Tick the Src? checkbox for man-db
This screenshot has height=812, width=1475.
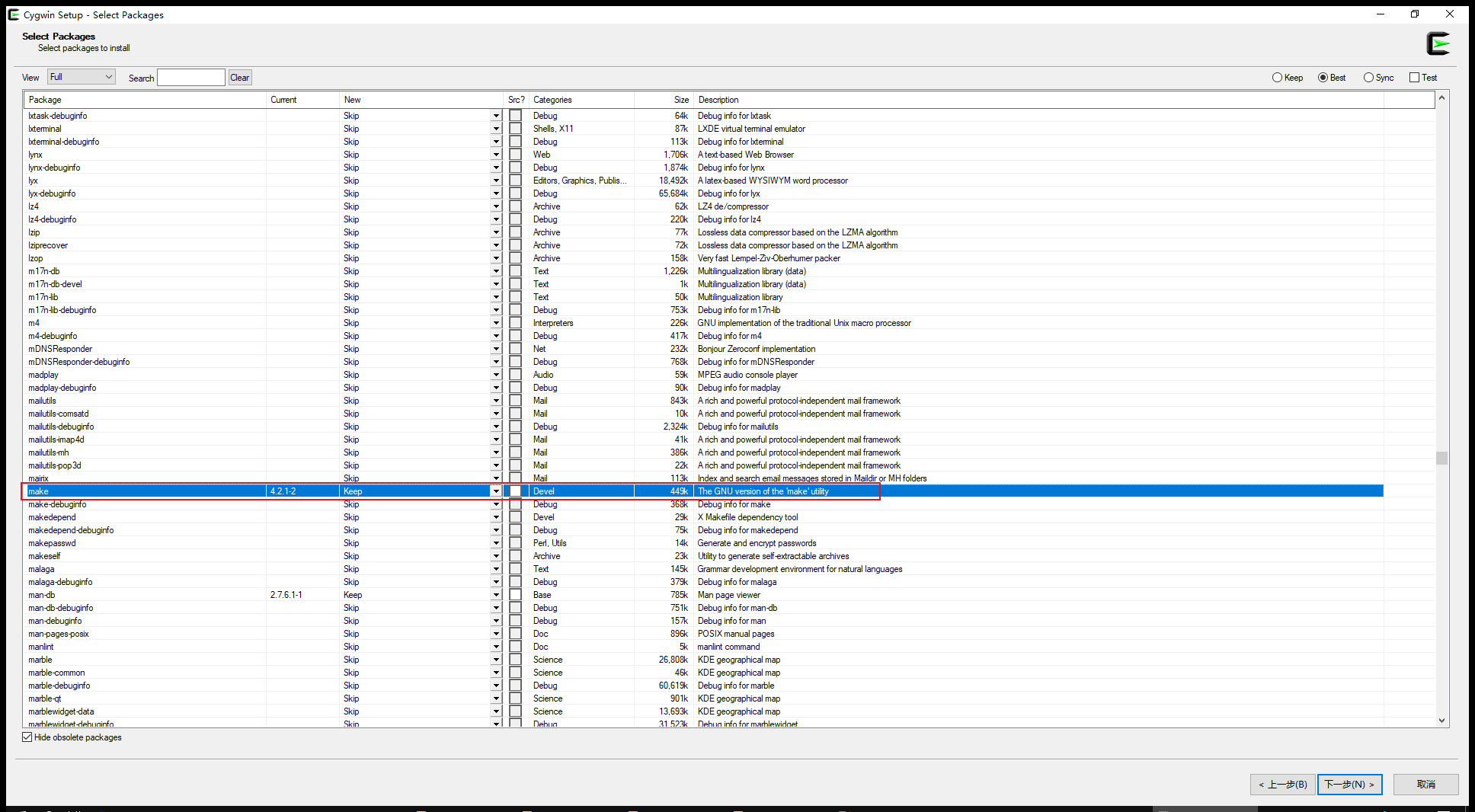pos(516,595)
